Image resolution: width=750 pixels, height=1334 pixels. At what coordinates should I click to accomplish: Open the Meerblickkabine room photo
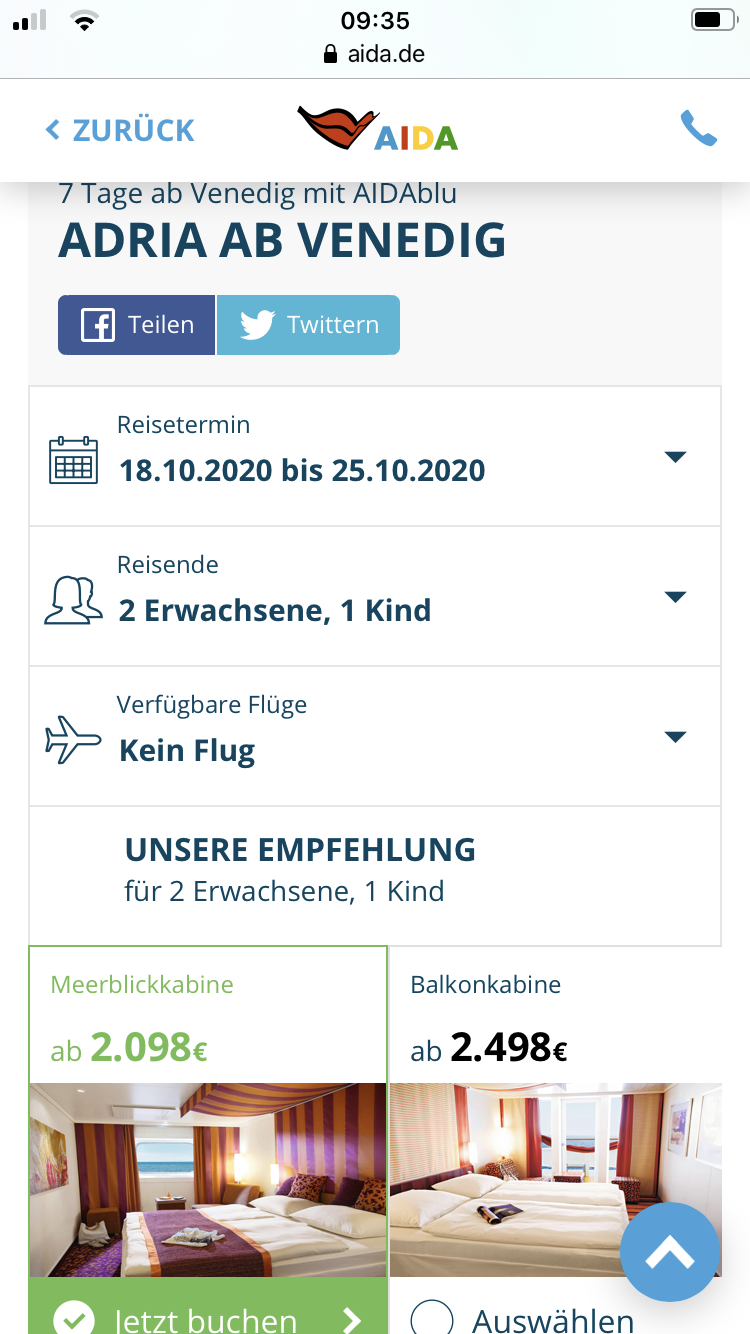[x=208, y=1180]
